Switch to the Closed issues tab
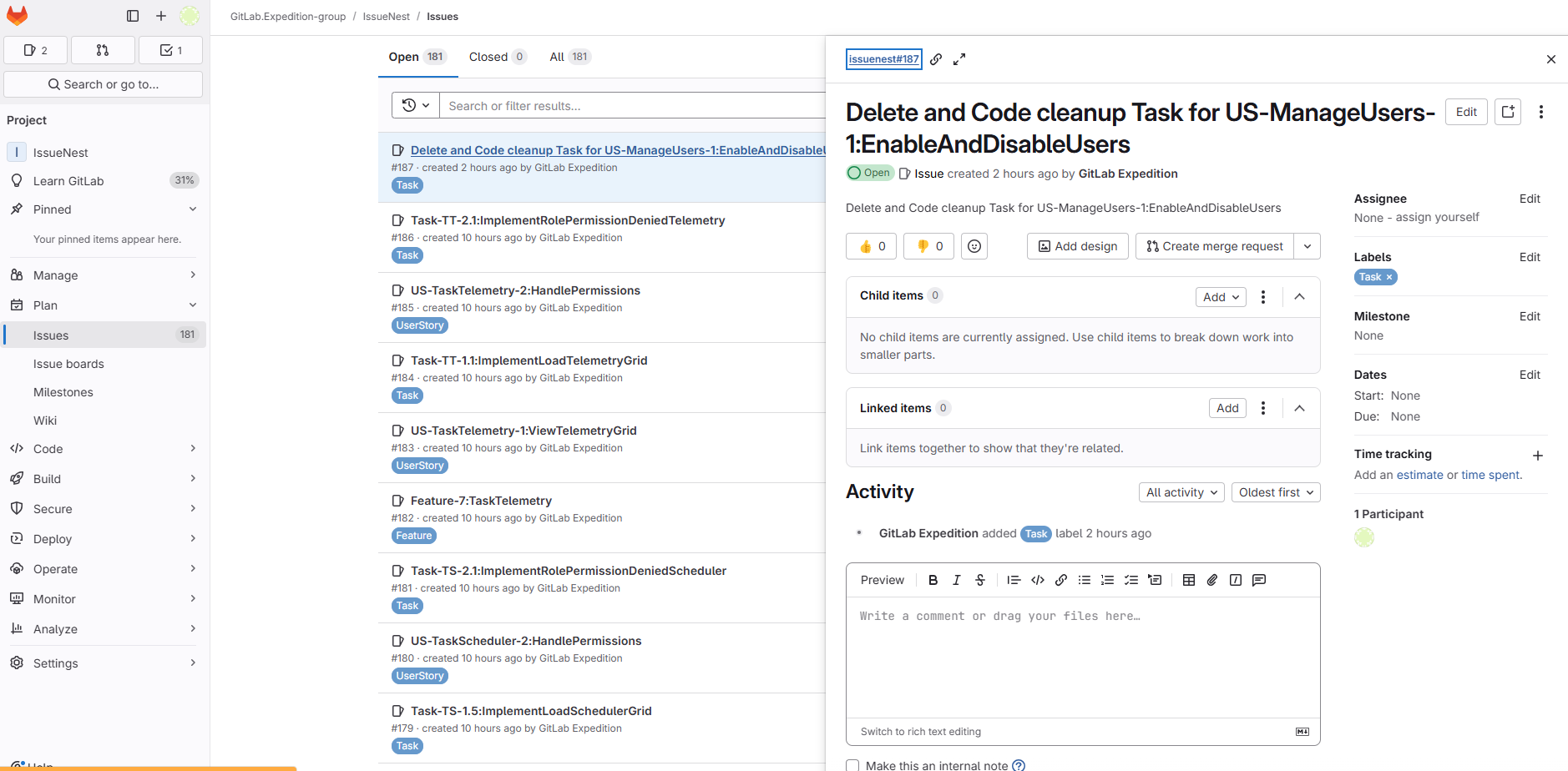The image size is (1568, 771). click(498, 57)
